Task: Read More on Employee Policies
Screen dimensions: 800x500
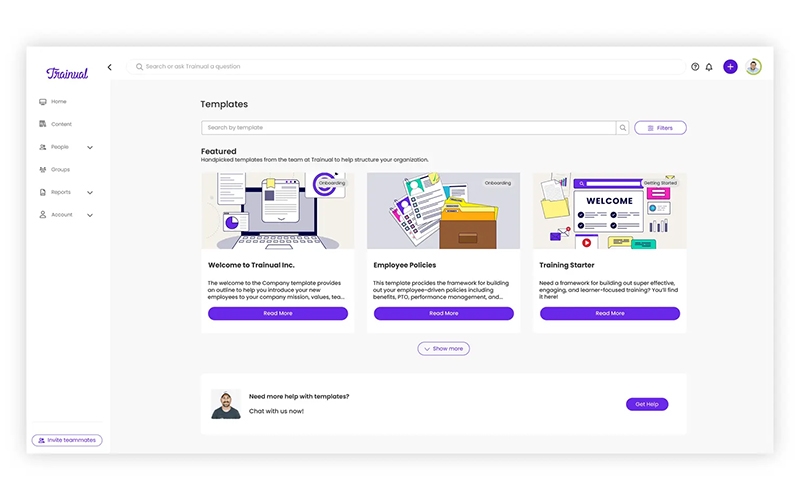Action: [444, 313]
